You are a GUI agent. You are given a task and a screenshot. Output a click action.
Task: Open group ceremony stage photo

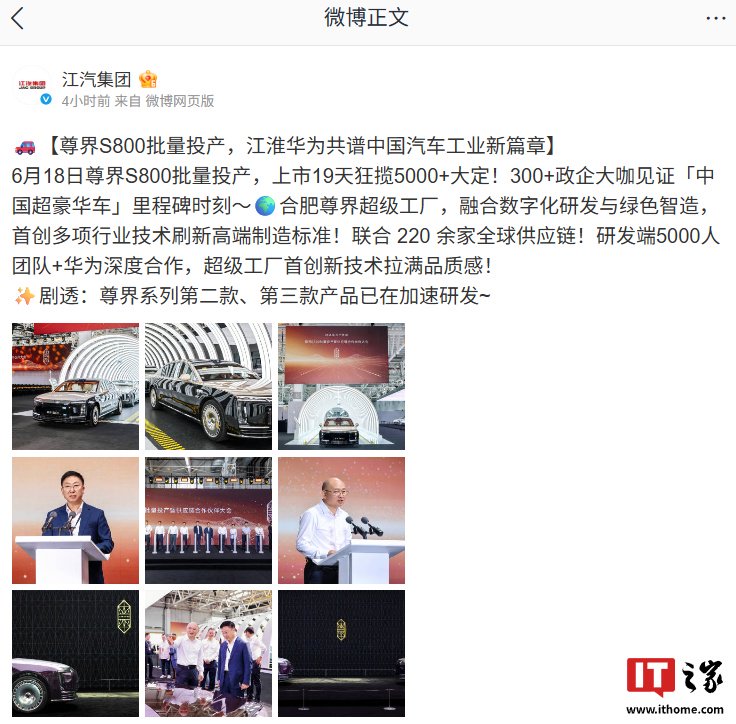click(x=208, y=520)
